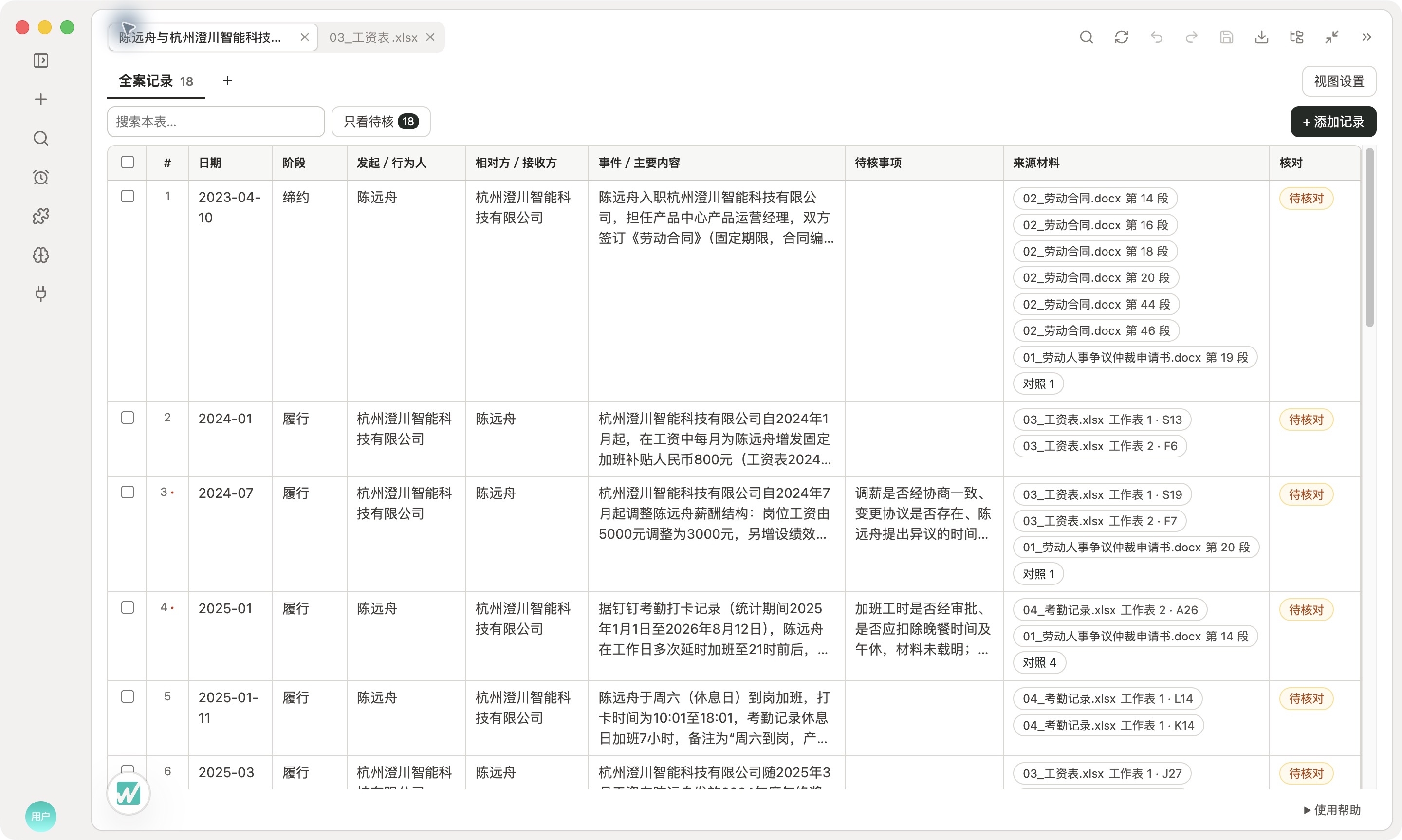Click the save disk icon

(1227, 37)
